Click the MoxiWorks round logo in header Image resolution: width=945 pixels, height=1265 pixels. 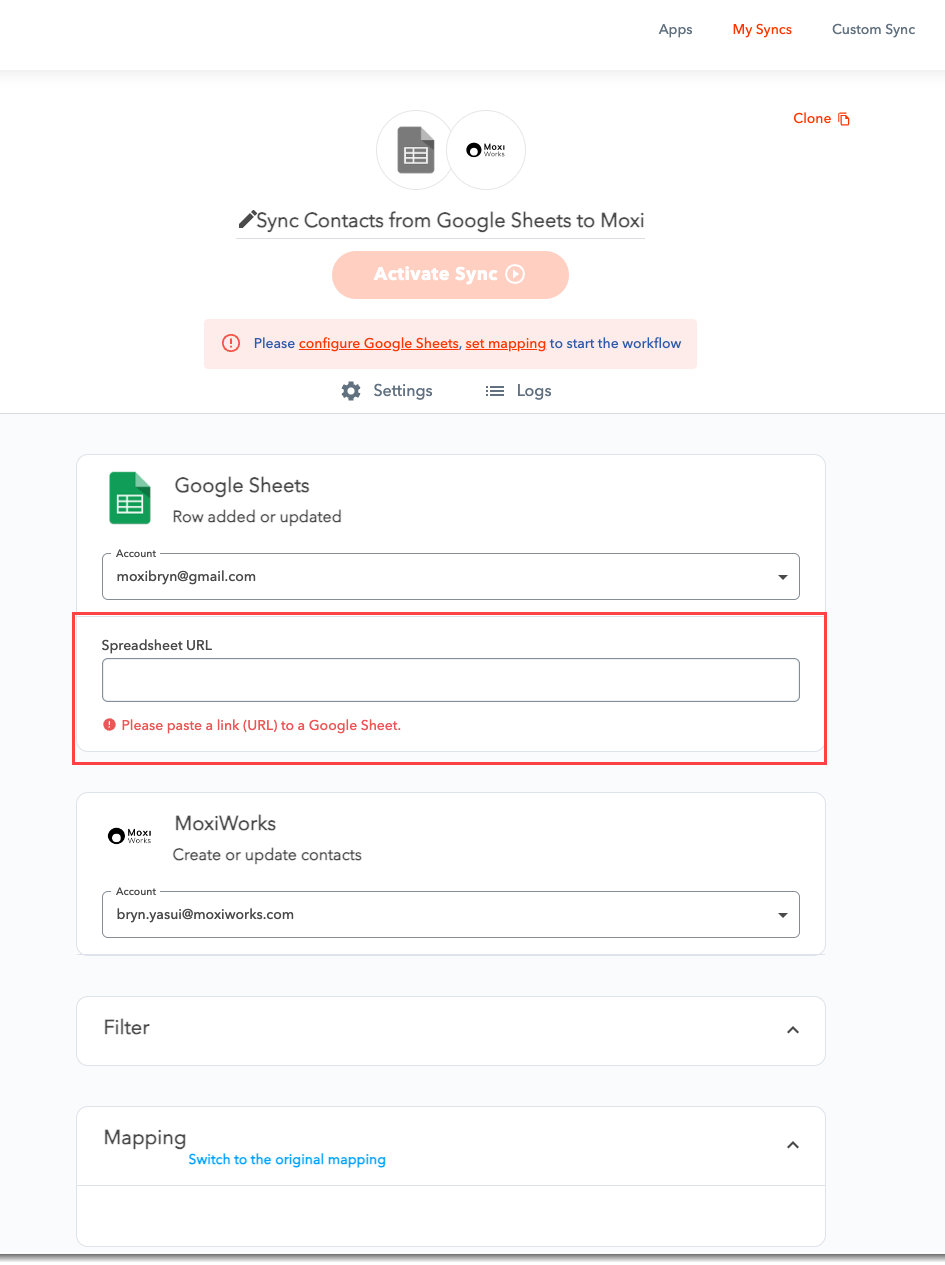tap(486, 150)
